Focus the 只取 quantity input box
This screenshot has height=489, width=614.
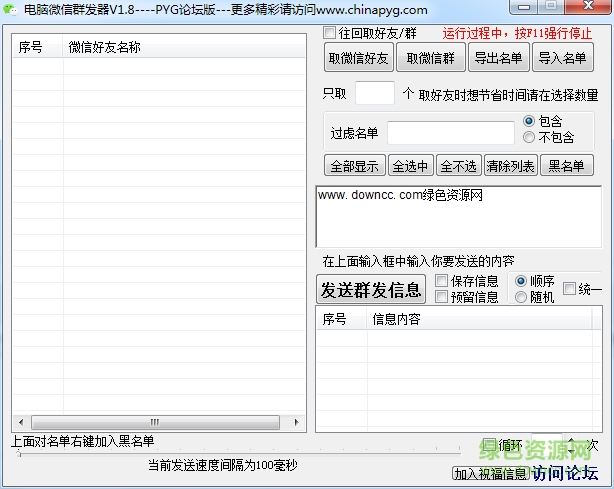pyautogui.click(x=374, y=94)
